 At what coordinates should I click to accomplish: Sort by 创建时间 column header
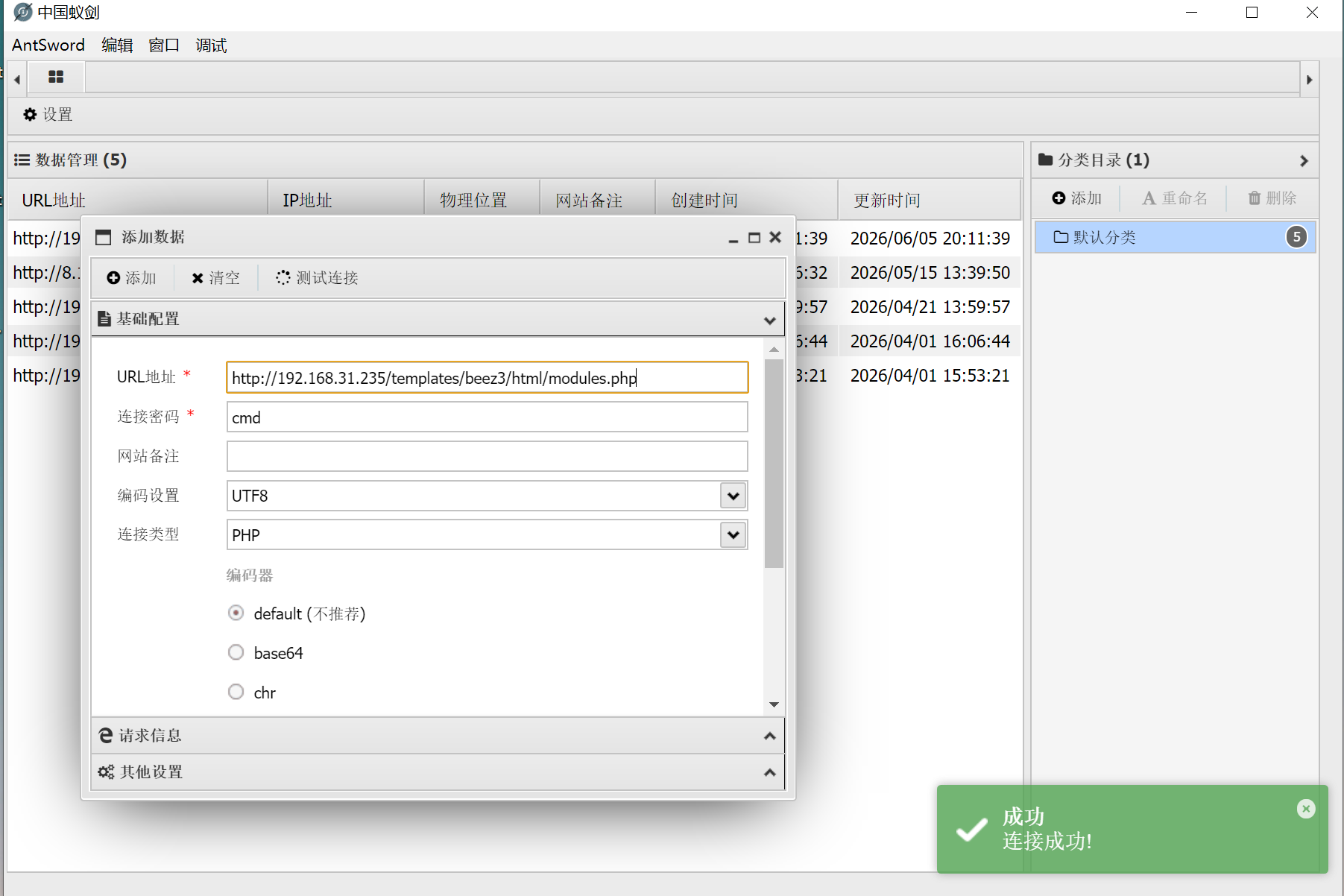(x=746, y=200)
